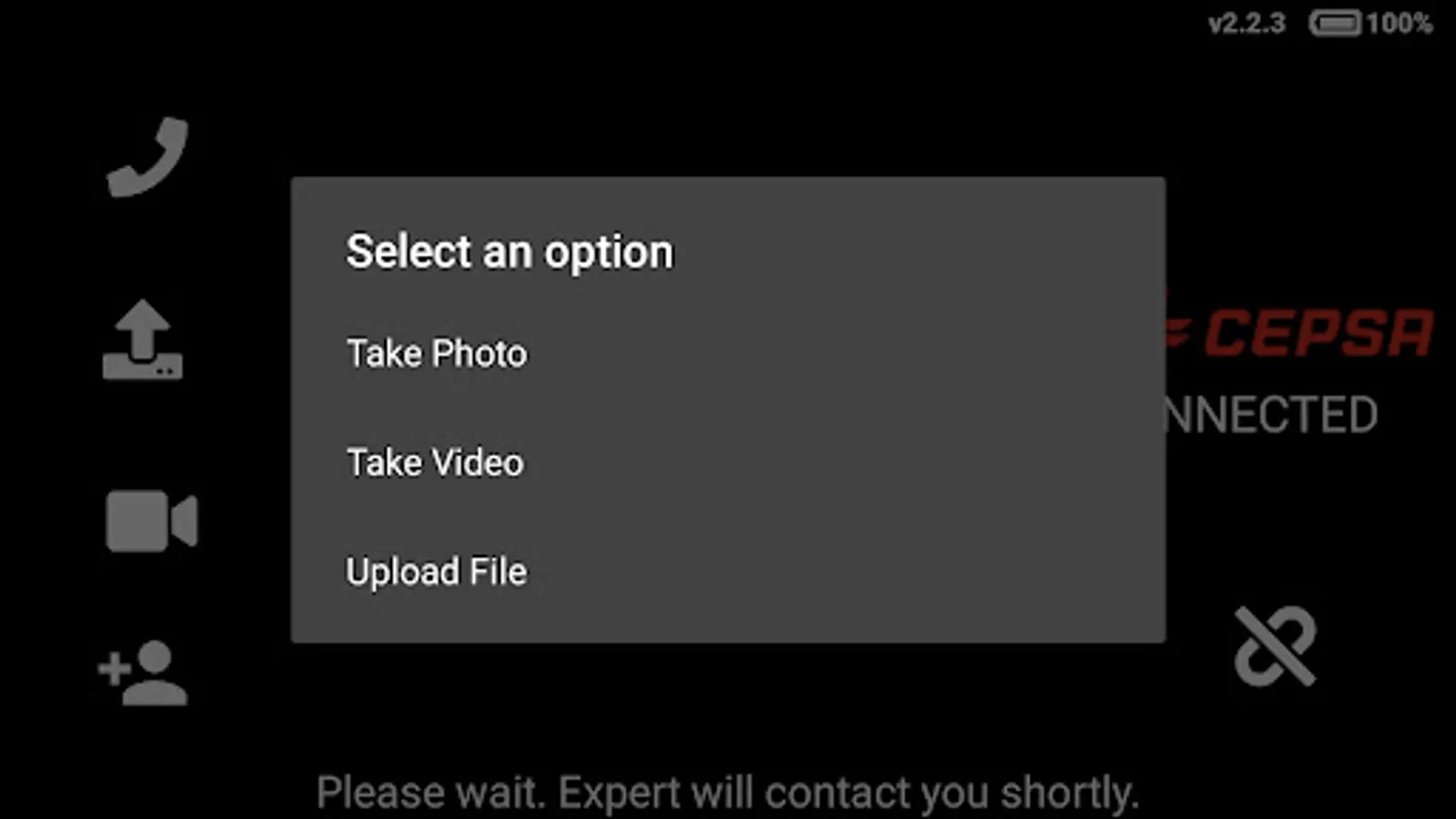Click empty dialog space right of title
This screenshot has width=1456, height=819.
pyautogui.click(x=919, y=252)
